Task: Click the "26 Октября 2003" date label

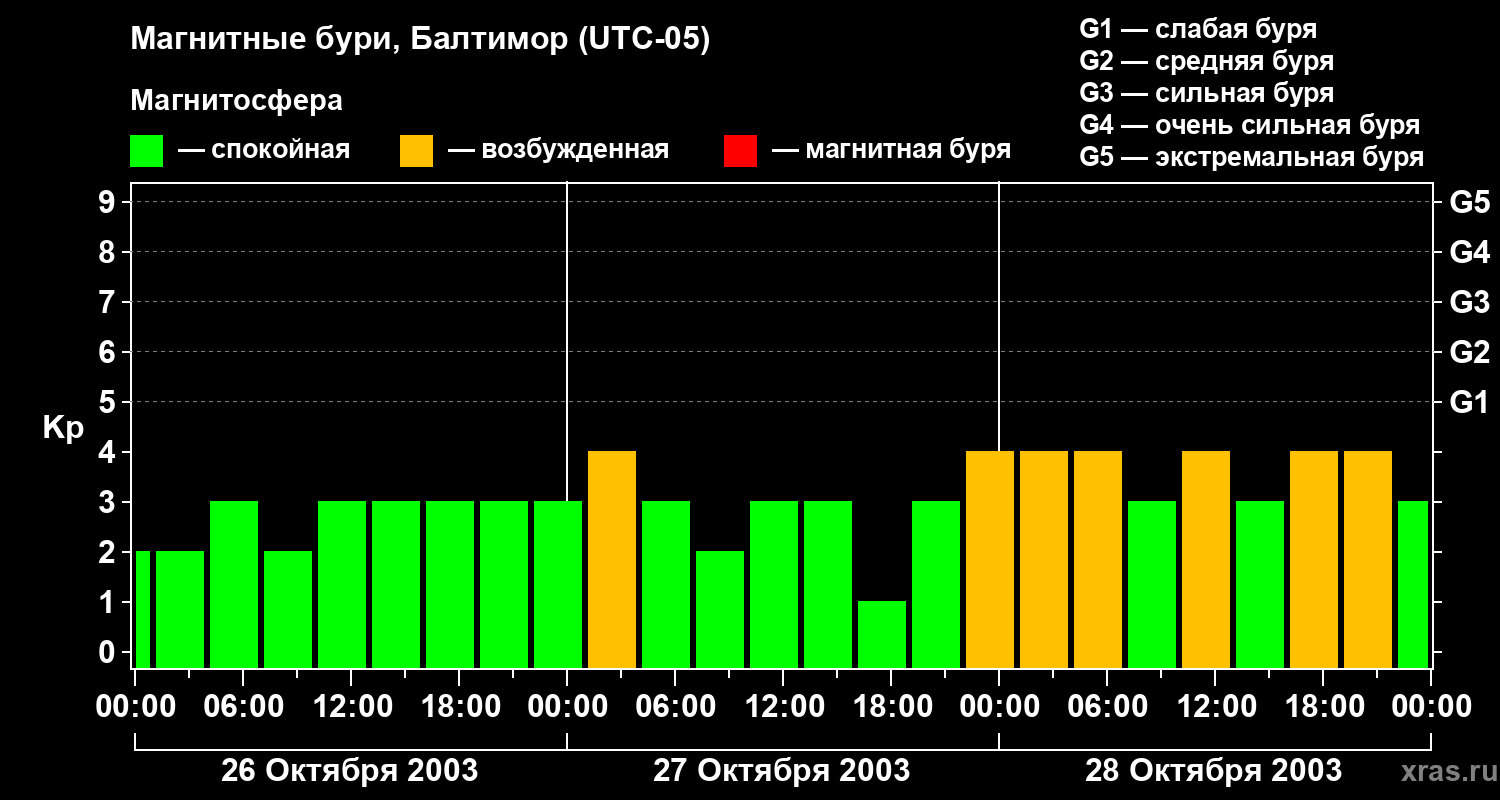Action: [x=349, y=771]
